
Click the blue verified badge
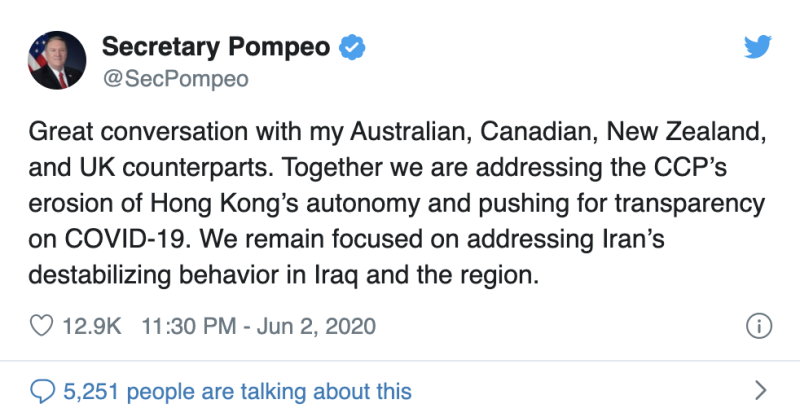point(352,47)
